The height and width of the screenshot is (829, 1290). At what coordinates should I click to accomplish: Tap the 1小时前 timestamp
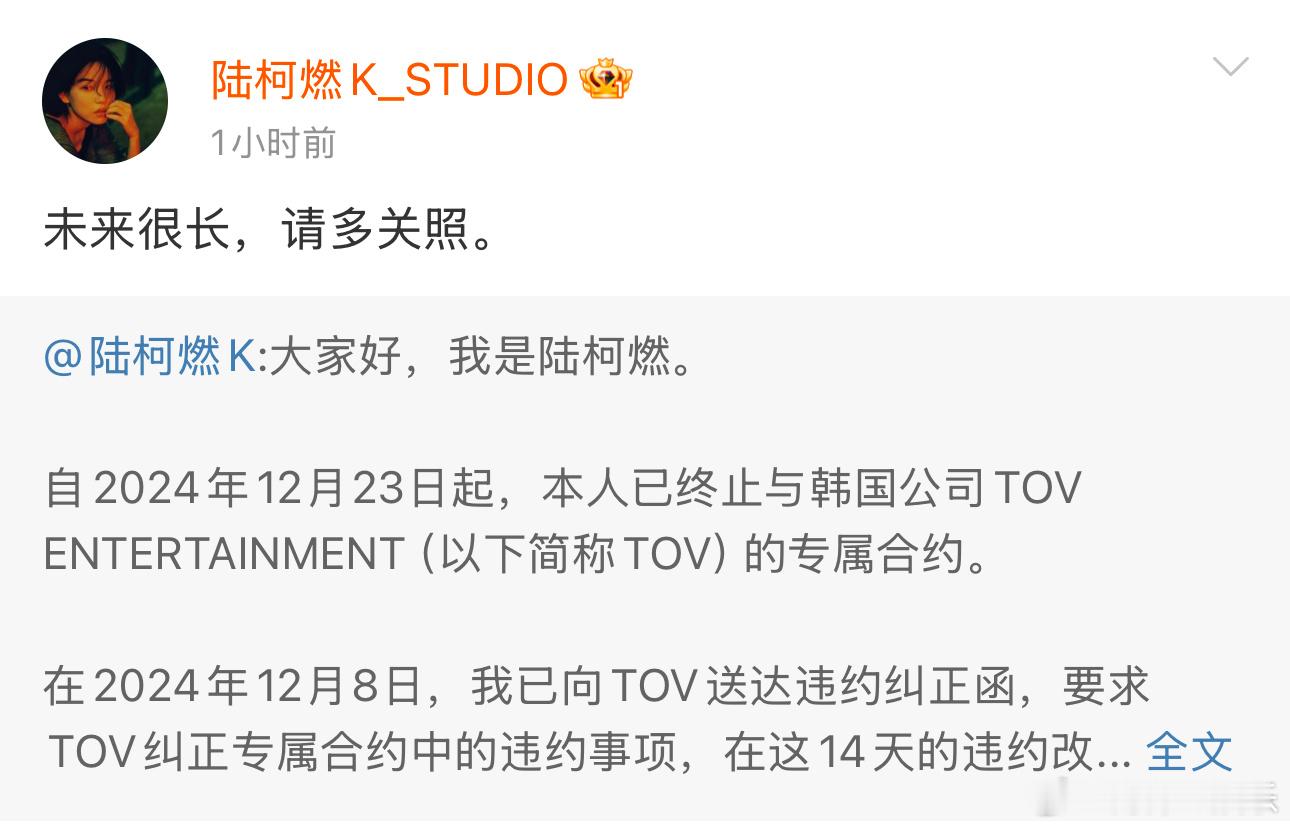coord(274,144)
